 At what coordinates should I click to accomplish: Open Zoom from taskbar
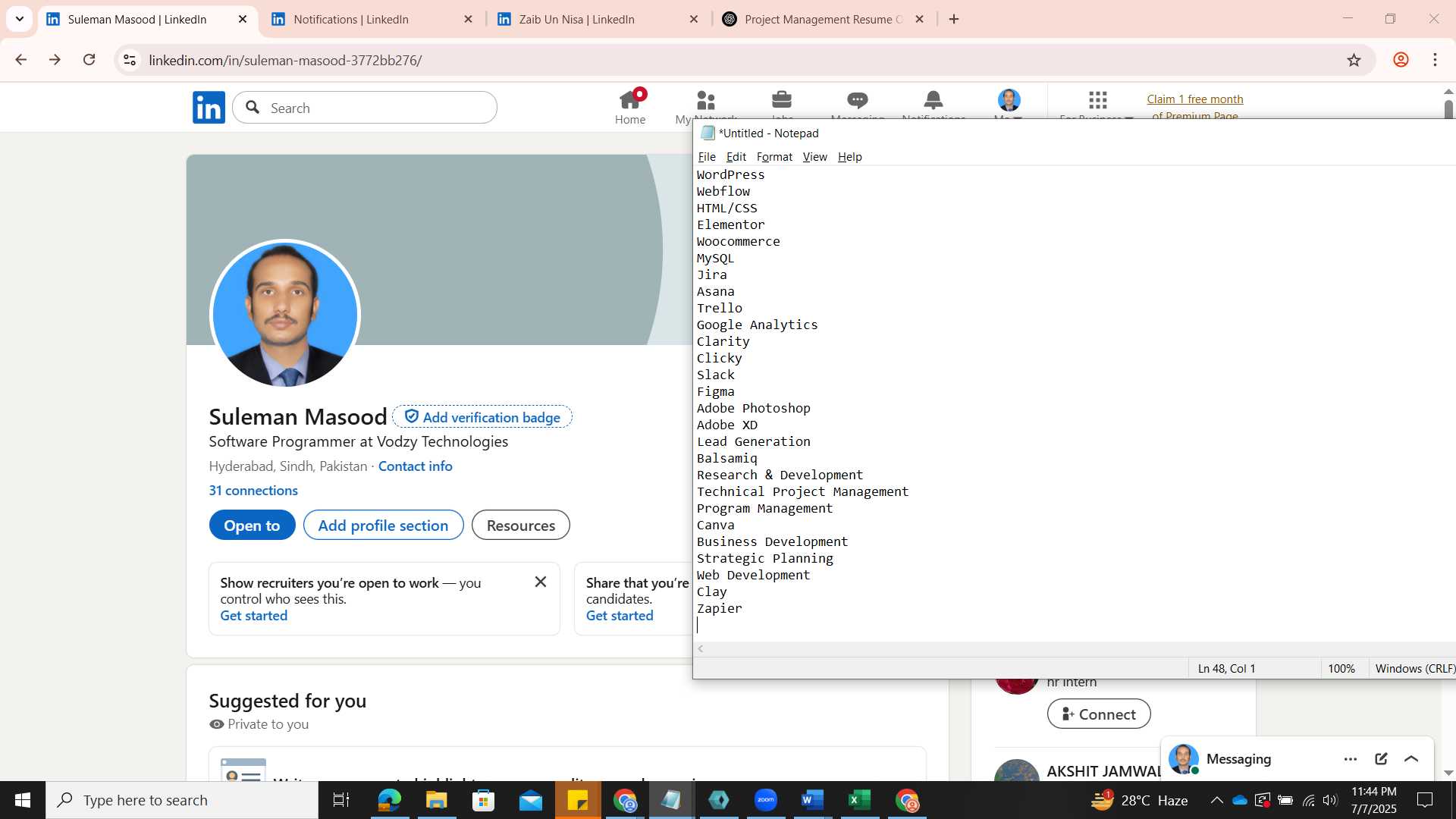click(x=766, y=800)
